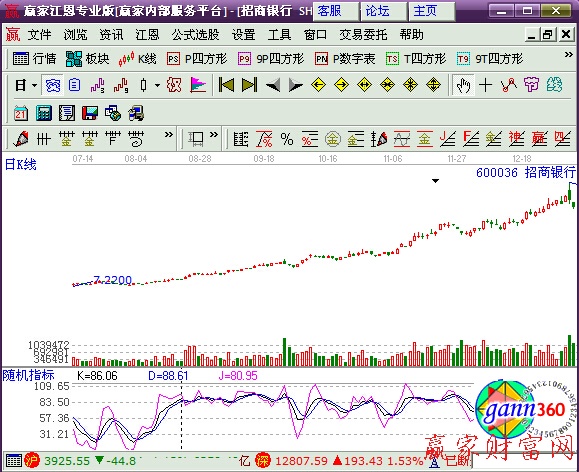Screen dimensions: 579x472
Task: Switch to K线 chart view
Action: [137, 59]
